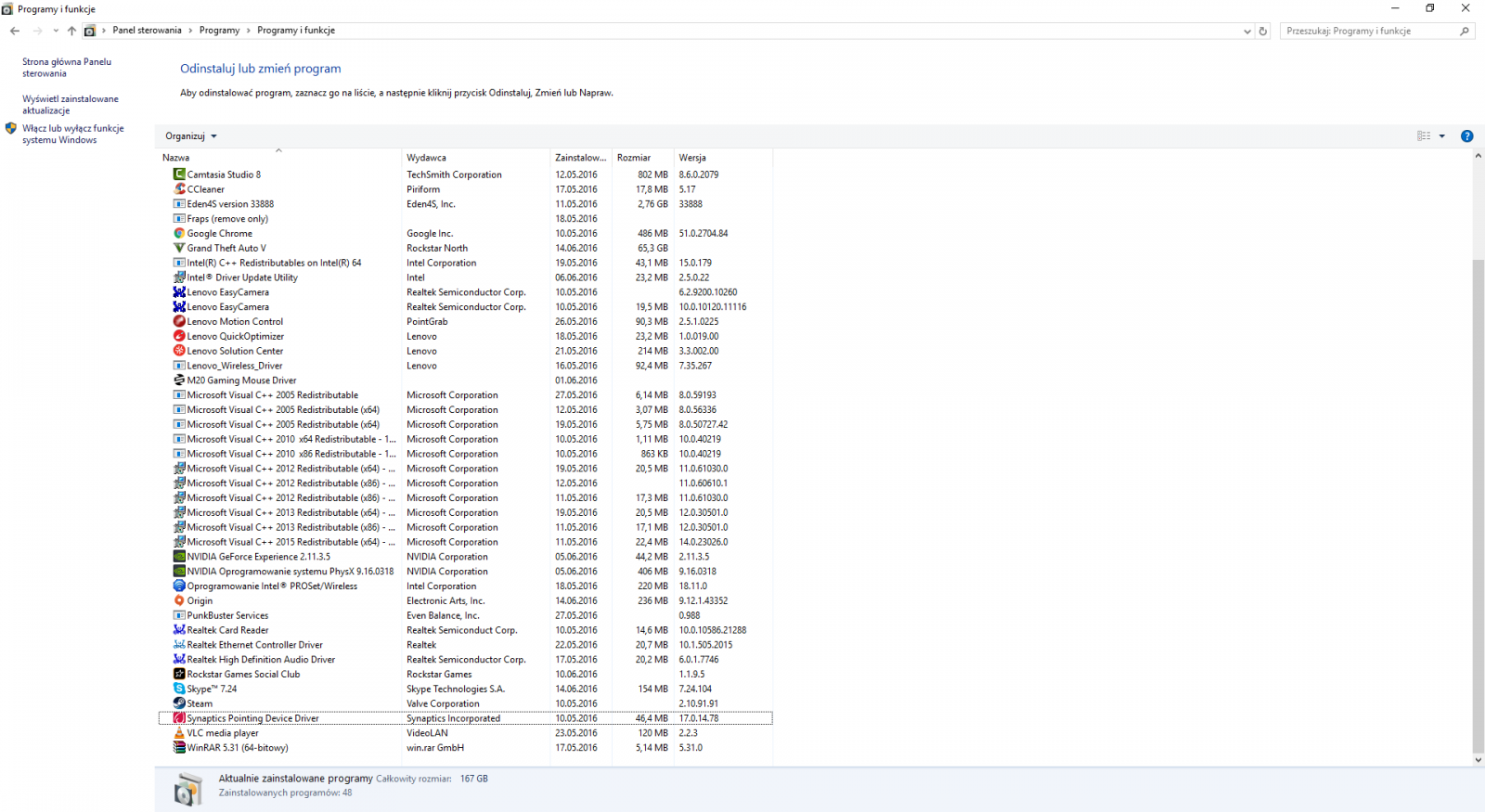
Task: Click the Grand Theft Auto V icon
Action: click(179, 248)
